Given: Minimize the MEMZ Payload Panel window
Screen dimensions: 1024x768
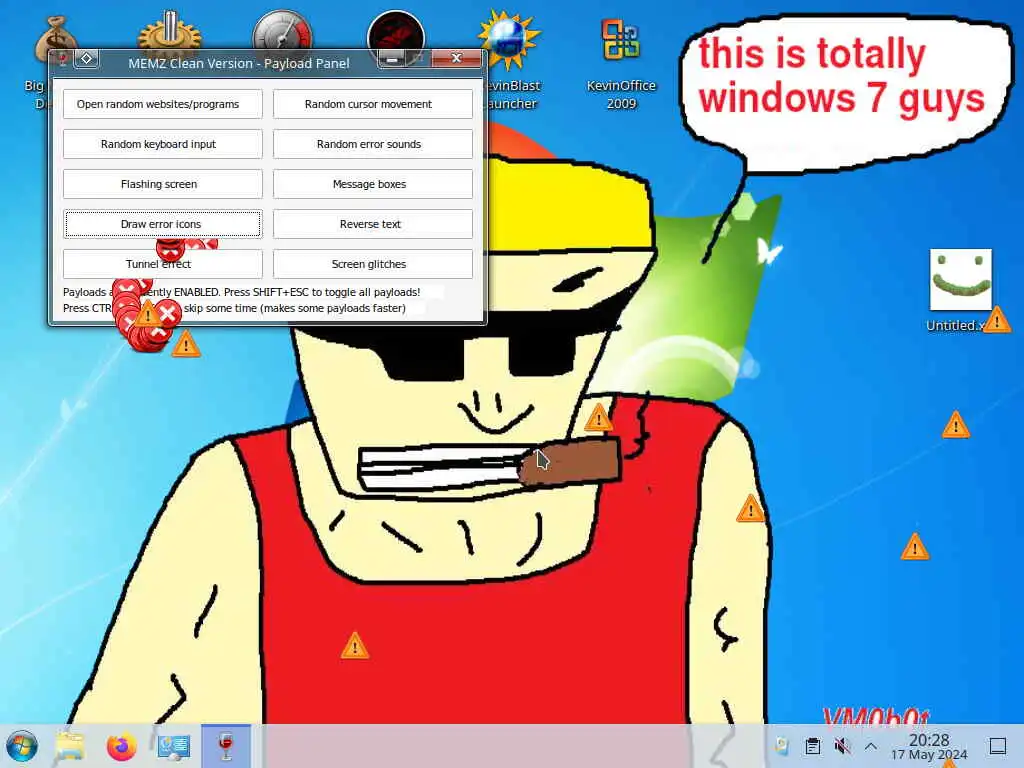Looking at the screenshot, I should pyautogui.click(x=392, y=59).
